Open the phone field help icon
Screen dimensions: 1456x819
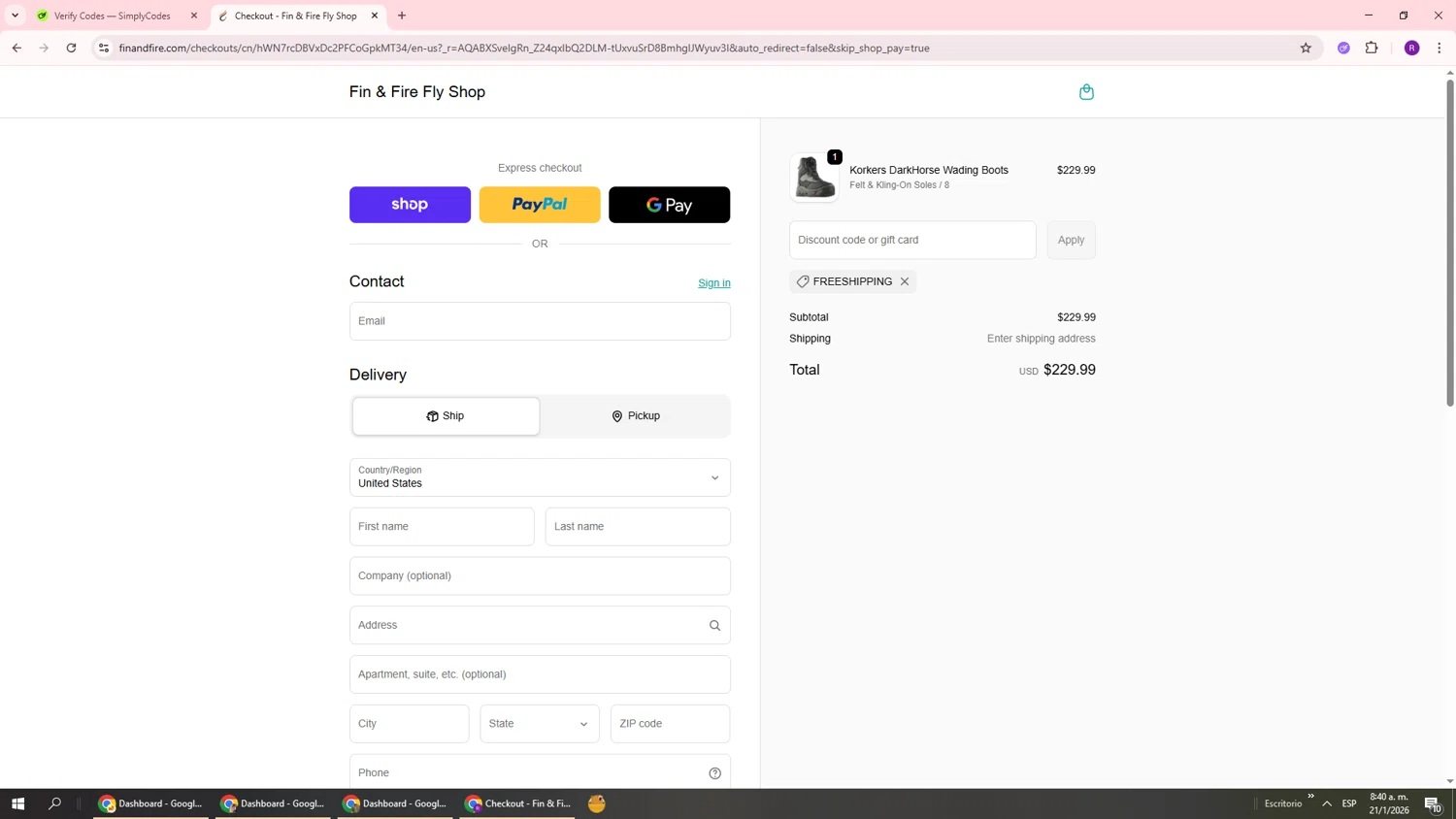tap(714, 773)
